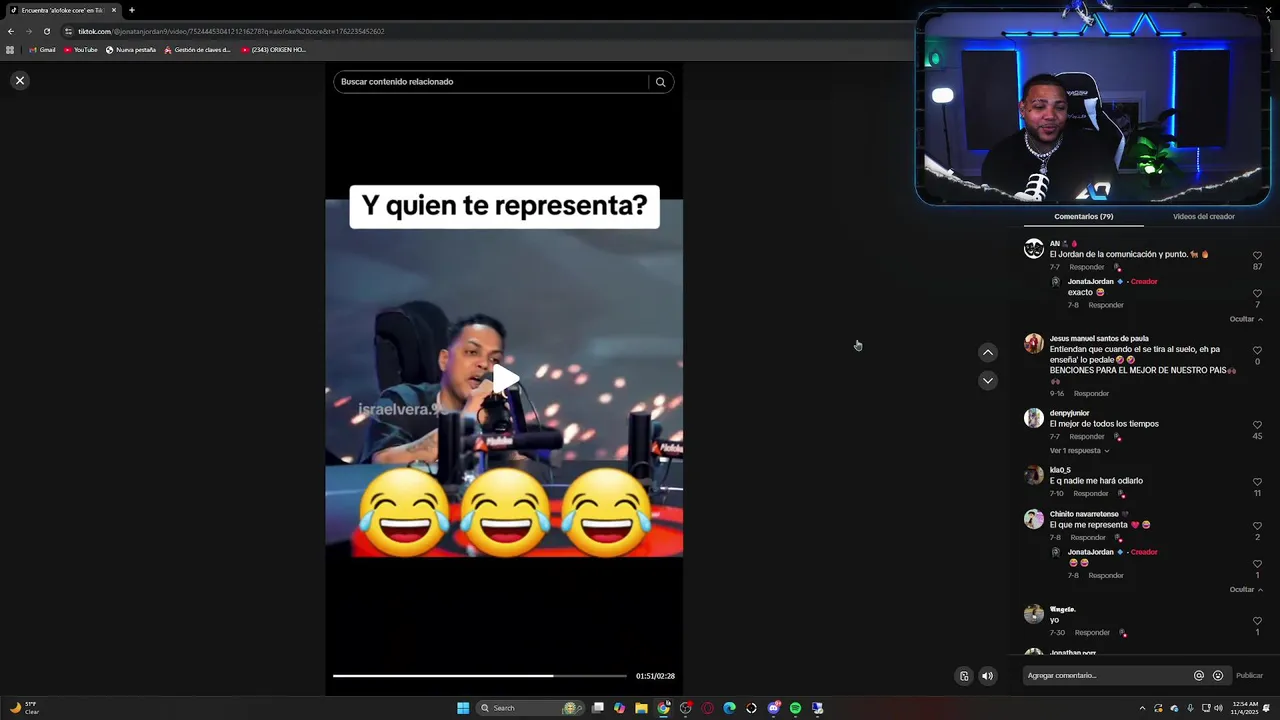Reply to kla0_5's comment via Responder
The width and height of the screenshot is (1280, 720).
click(x=1091, y=494)
